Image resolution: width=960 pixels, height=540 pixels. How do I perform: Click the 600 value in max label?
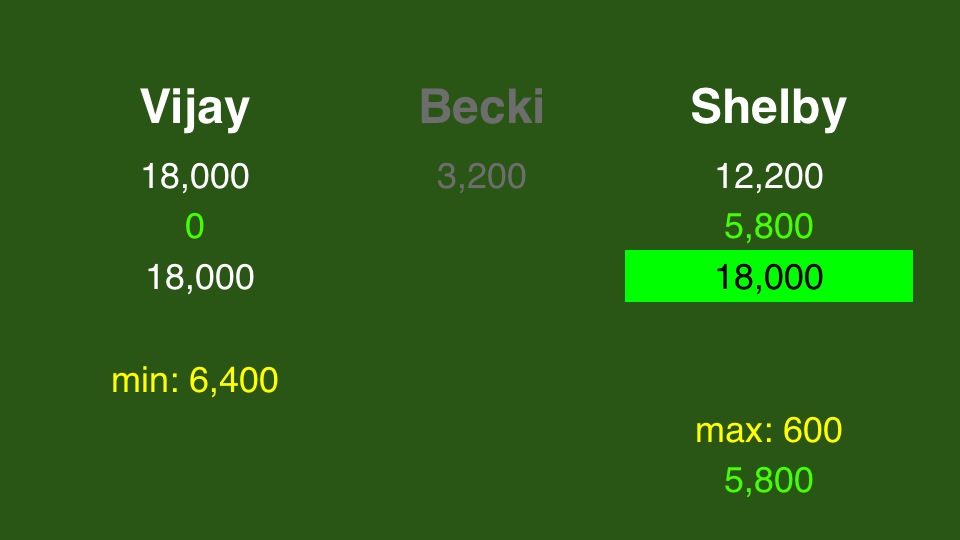click(x=812, y=430)
